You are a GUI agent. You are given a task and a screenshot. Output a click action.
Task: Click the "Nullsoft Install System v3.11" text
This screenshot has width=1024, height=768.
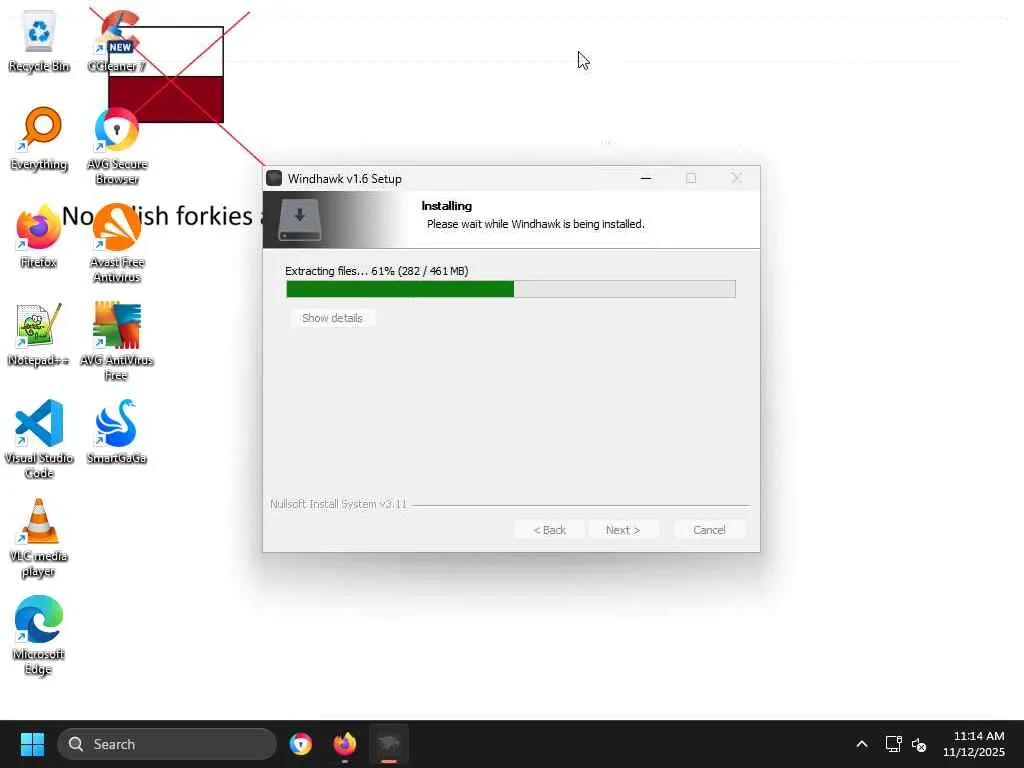(338, 504)
